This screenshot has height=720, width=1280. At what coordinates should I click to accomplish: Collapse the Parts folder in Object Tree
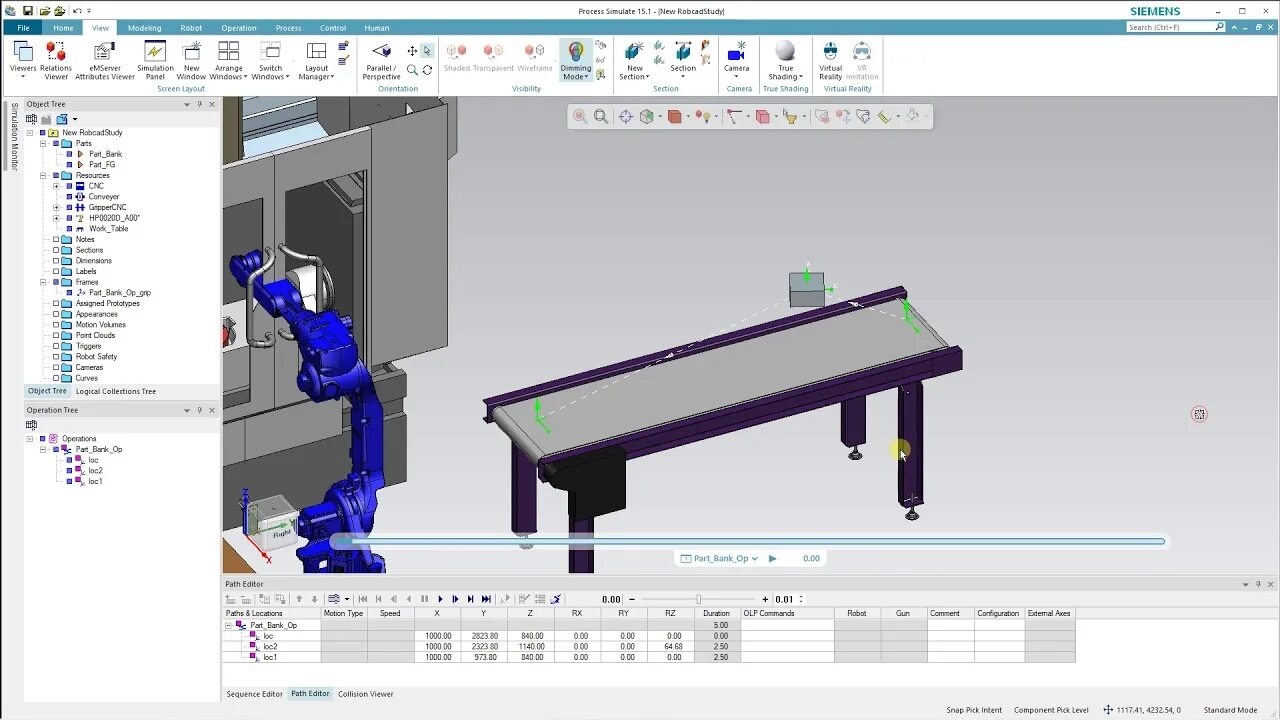click(43, 143)
